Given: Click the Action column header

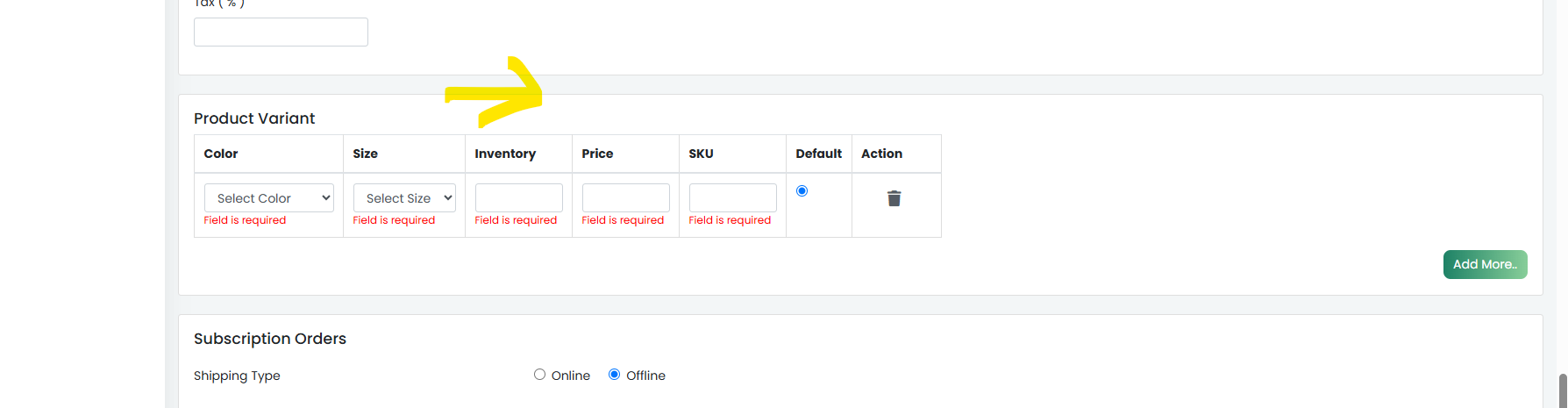Looking at the screenshot, I should [881, 154].
